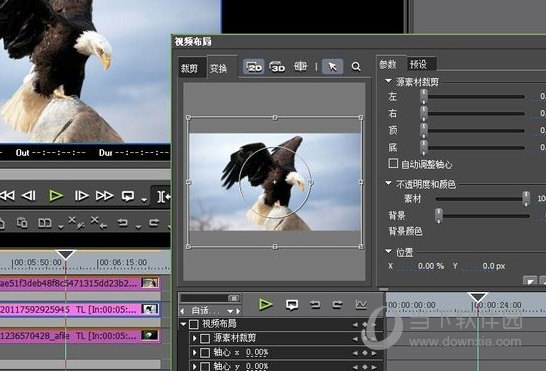Redo in the main timeline toolbar
The image size is (546, 371).
pyautogui.click(x=154, y=222)
